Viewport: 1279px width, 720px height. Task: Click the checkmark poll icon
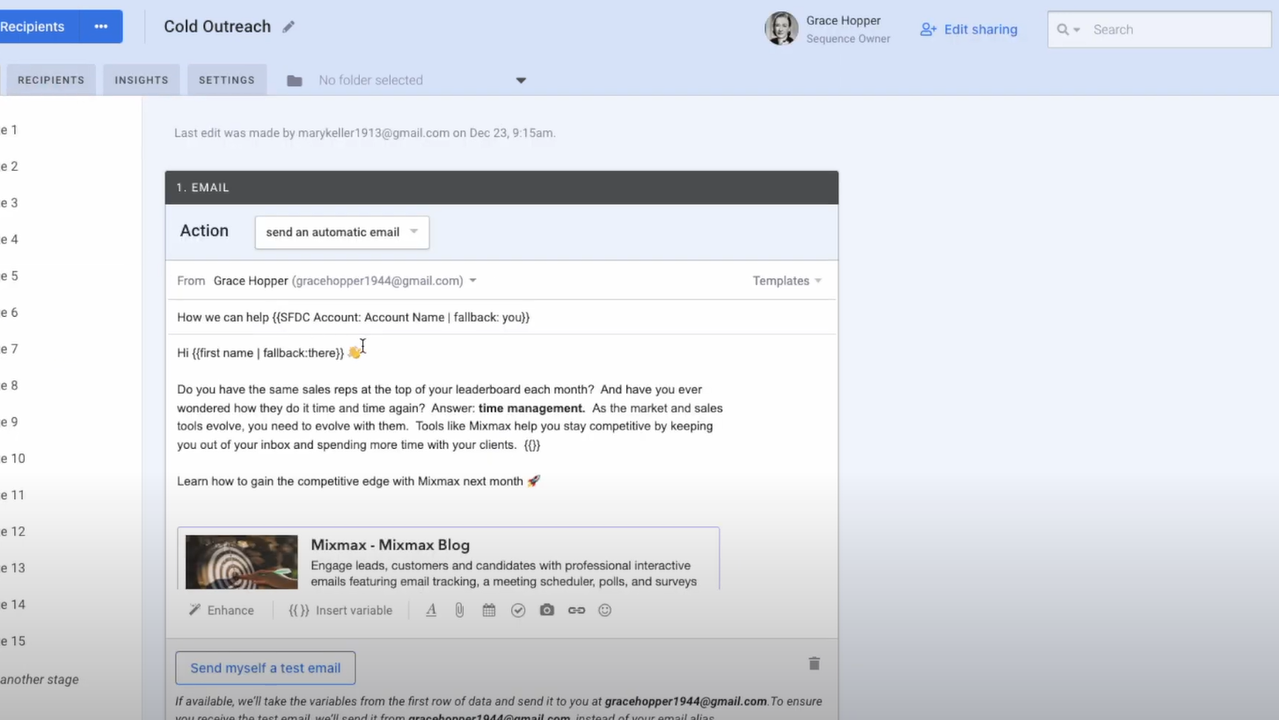pyautogui.click(x=518, y=610)
